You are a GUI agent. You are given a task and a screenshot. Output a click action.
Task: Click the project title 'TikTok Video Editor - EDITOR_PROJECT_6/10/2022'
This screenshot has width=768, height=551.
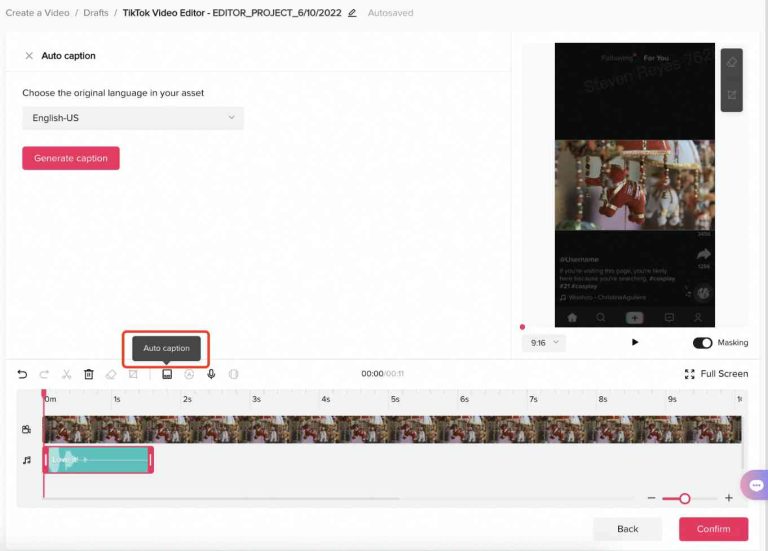click(x=232, y=13)
